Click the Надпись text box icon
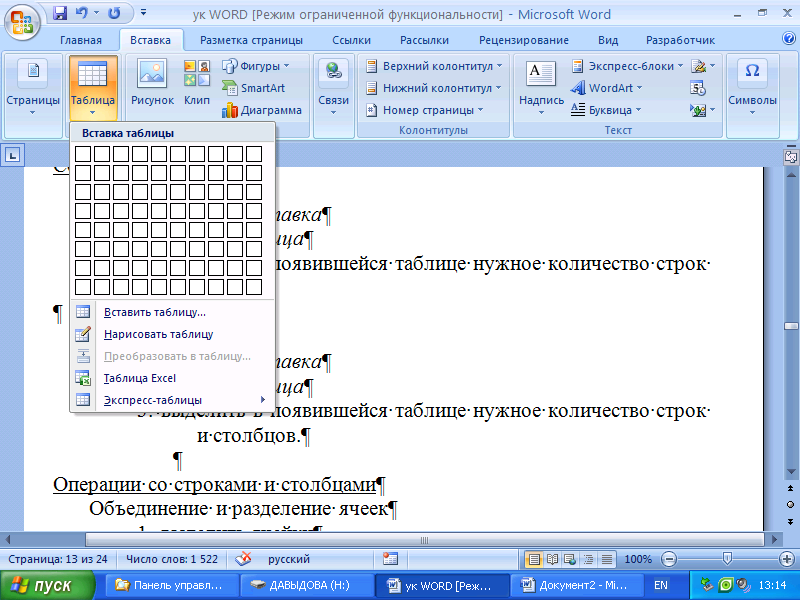 pyautogui.click(x=541, y=84)
